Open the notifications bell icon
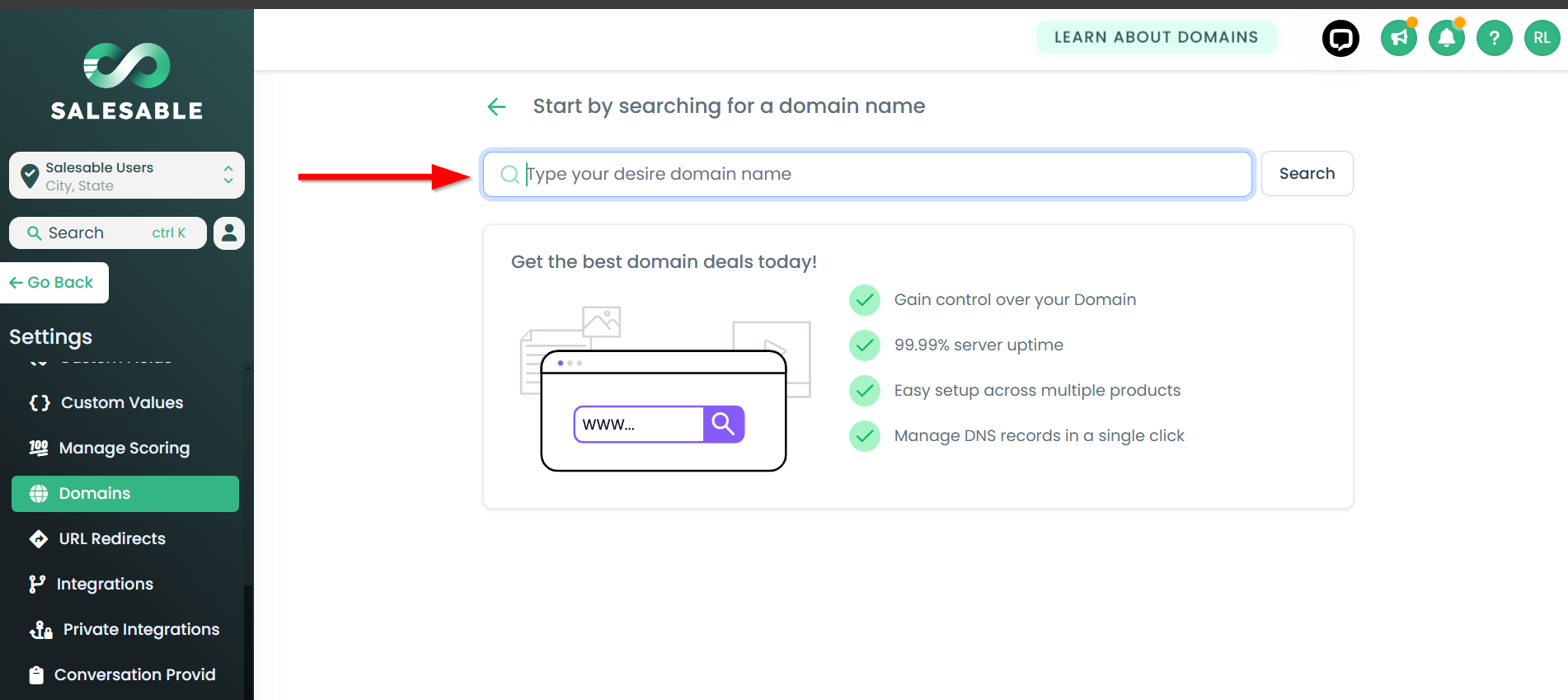The height and width of the screenshot is (700, 1568). tap(1447, 38)
